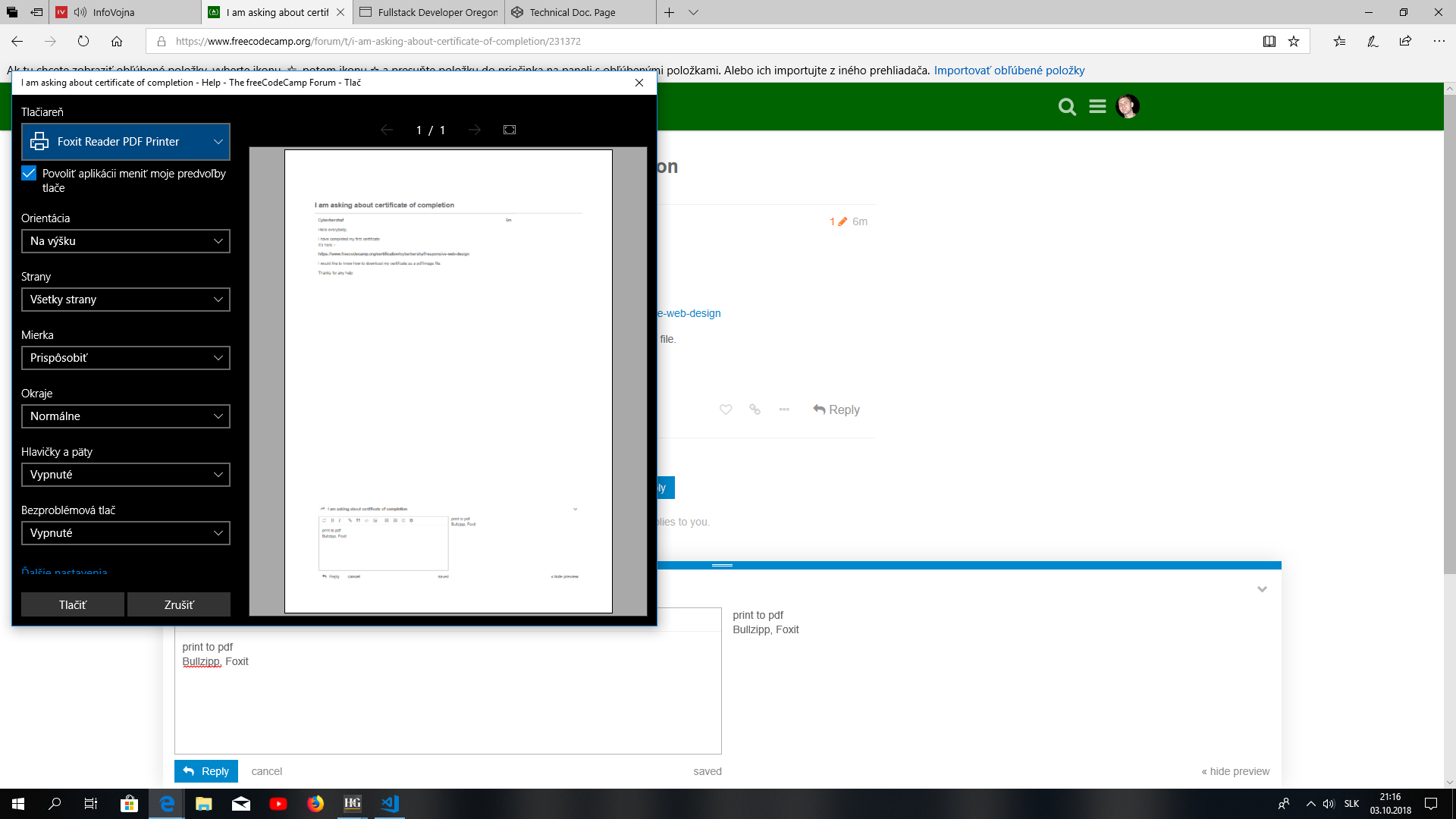Click the user avatar in forum header
Viewport: 1456px width, 819px height.
coord(1128,106)
